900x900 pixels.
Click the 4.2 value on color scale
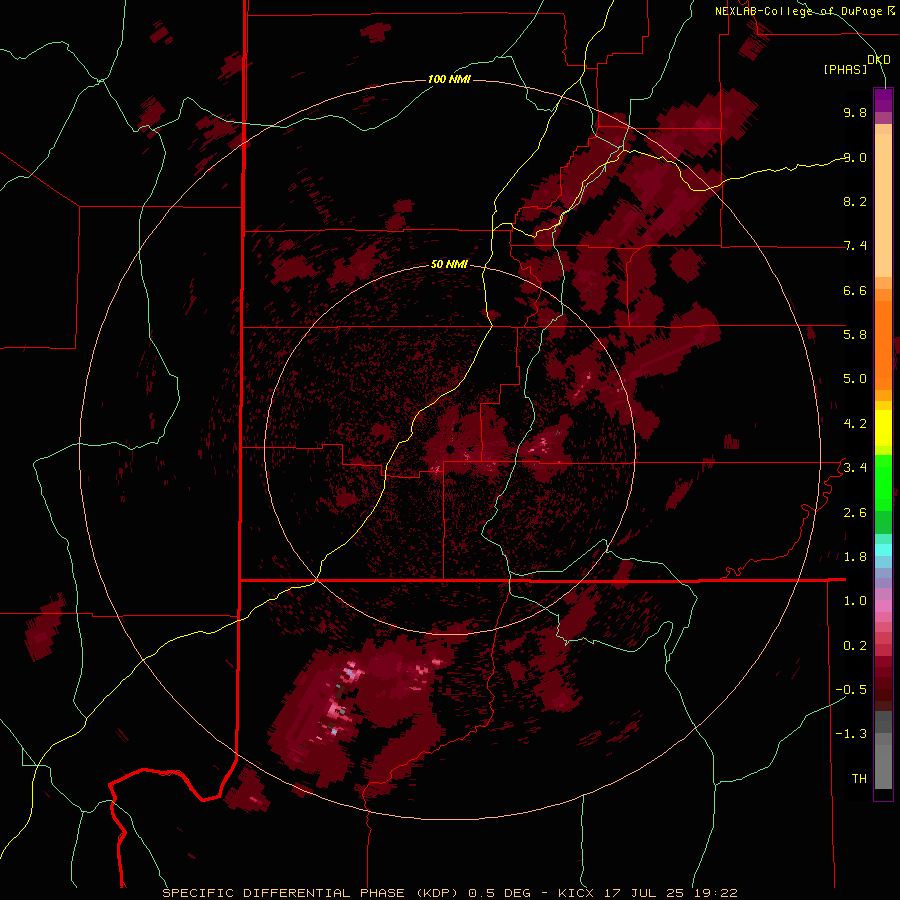[855, 424]
